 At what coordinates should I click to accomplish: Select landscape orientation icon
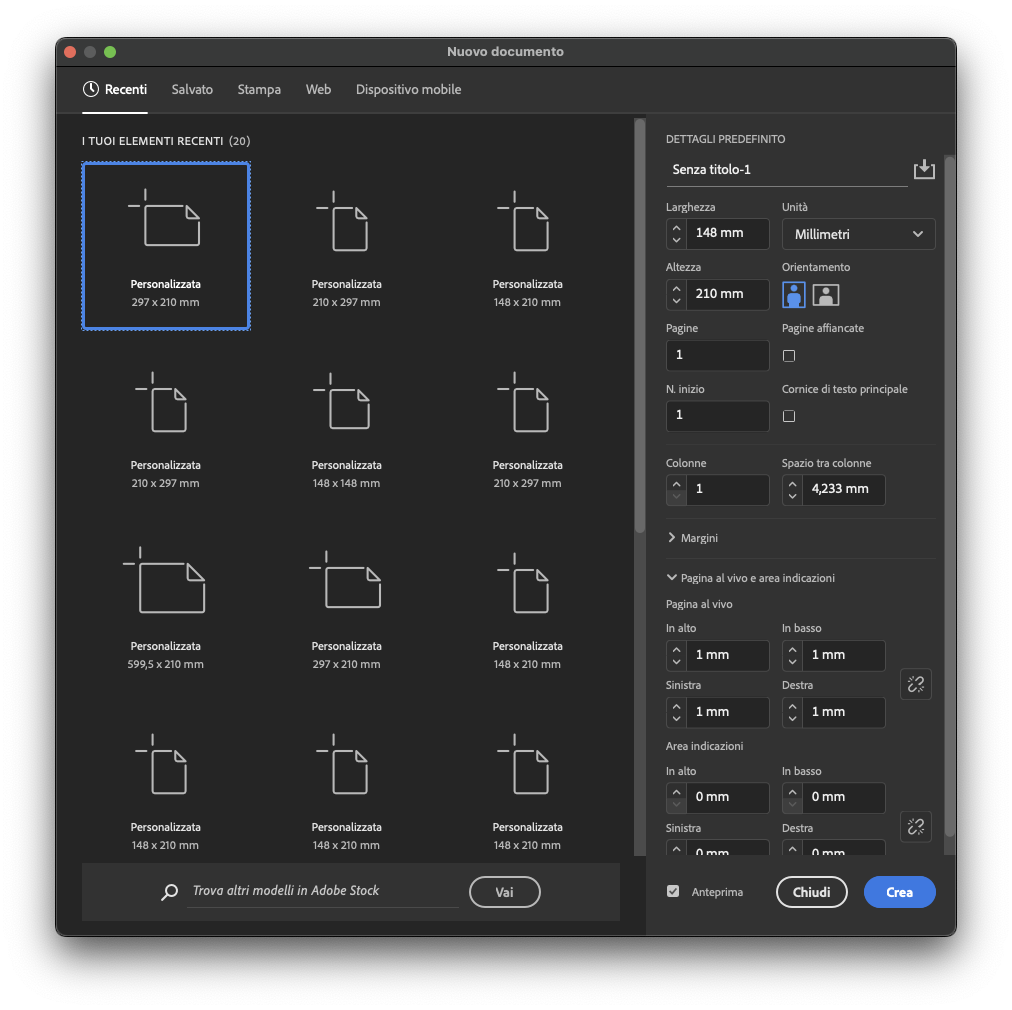(825, 294)
